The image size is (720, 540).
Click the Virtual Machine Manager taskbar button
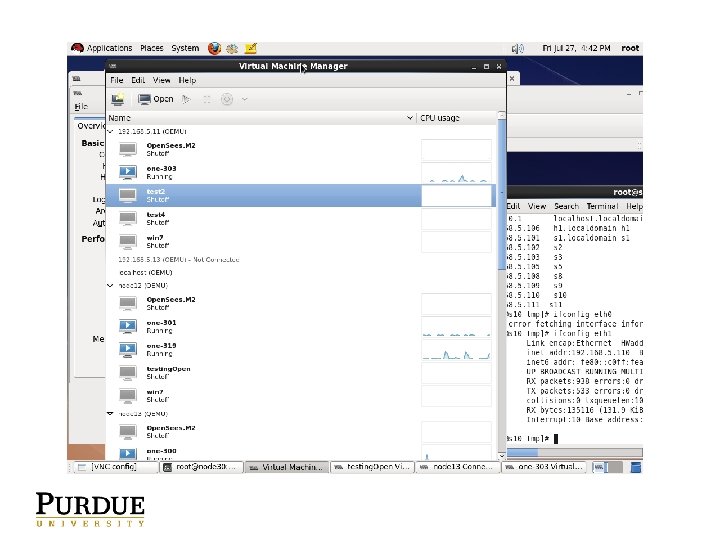coord(287,467)
